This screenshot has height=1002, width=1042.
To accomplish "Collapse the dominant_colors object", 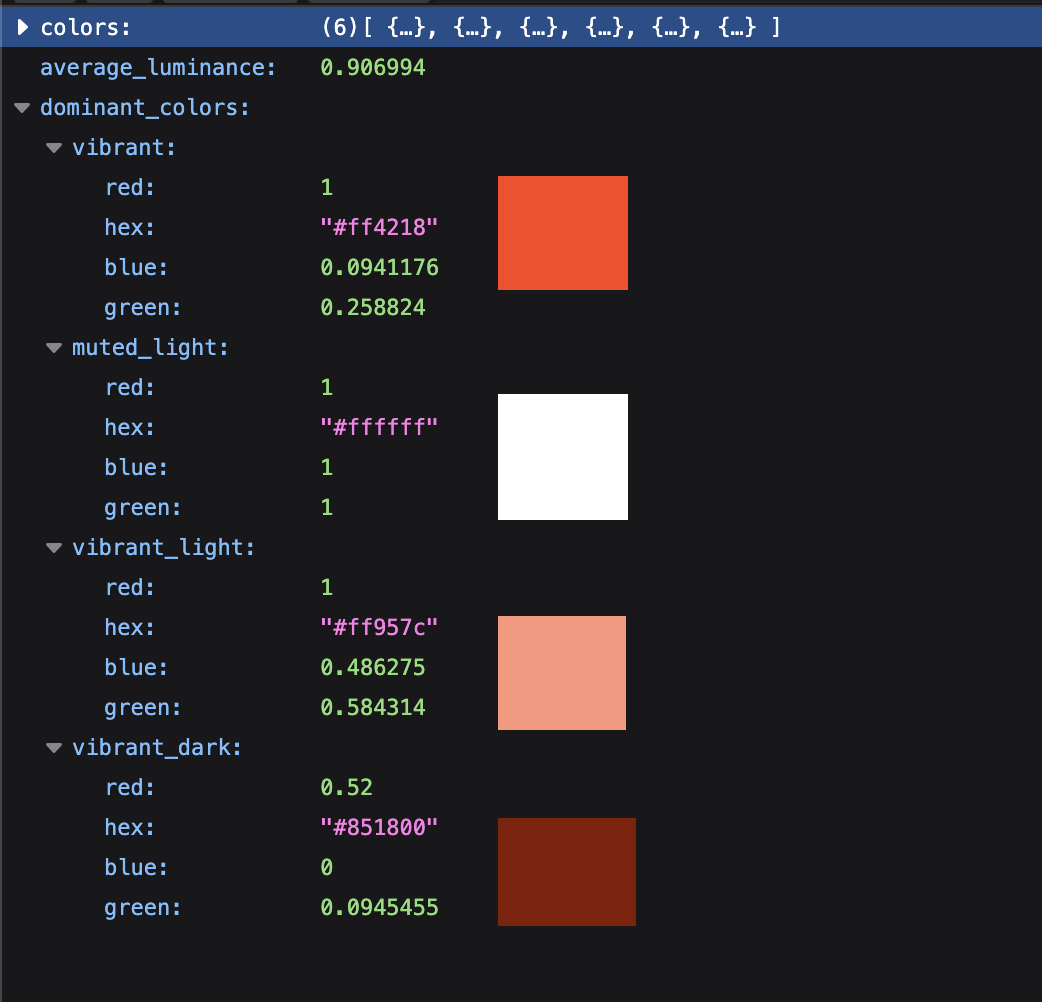I will (23, 108).
